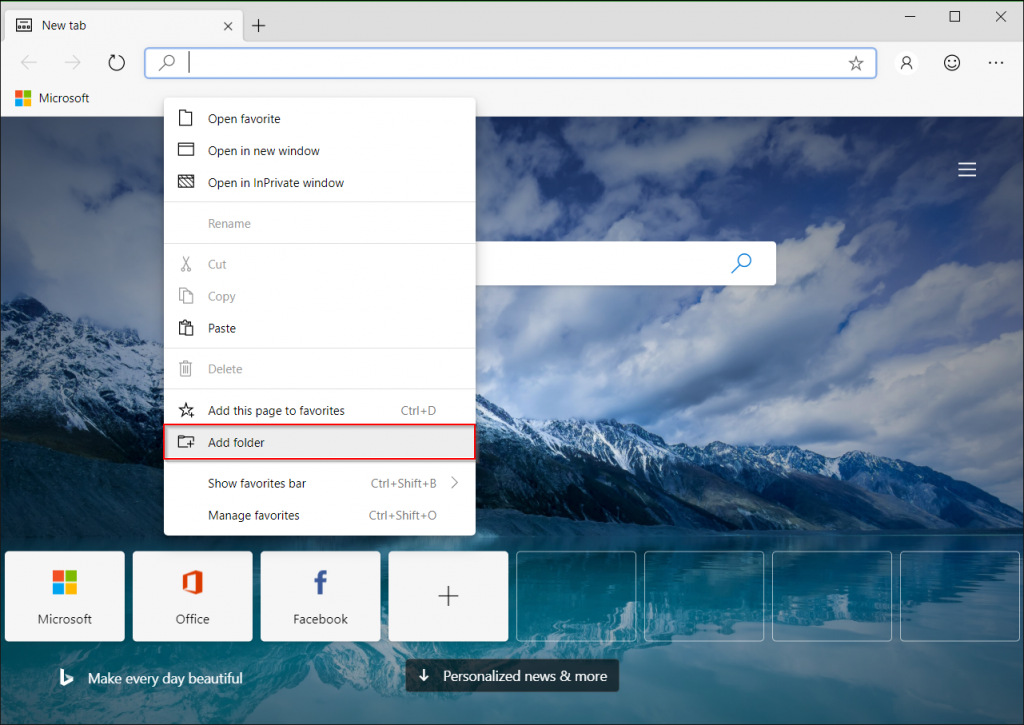Click the browser refresh icon
The width and height of the screenshot is (1024, 725).
(116, 62)
